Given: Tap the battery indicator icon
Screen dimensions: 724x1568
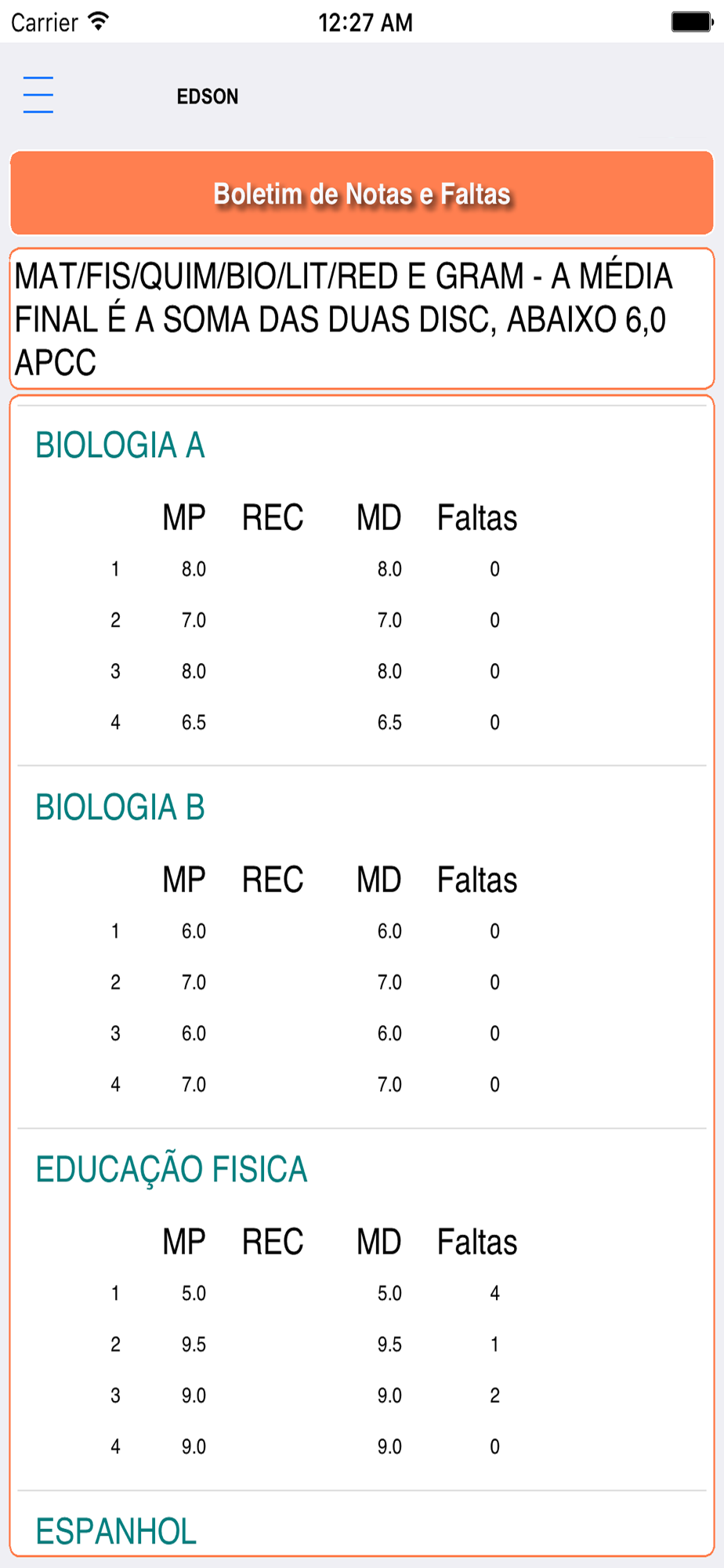Looking at the screenshot, I should pyautogui.click(x=692, y=22).
